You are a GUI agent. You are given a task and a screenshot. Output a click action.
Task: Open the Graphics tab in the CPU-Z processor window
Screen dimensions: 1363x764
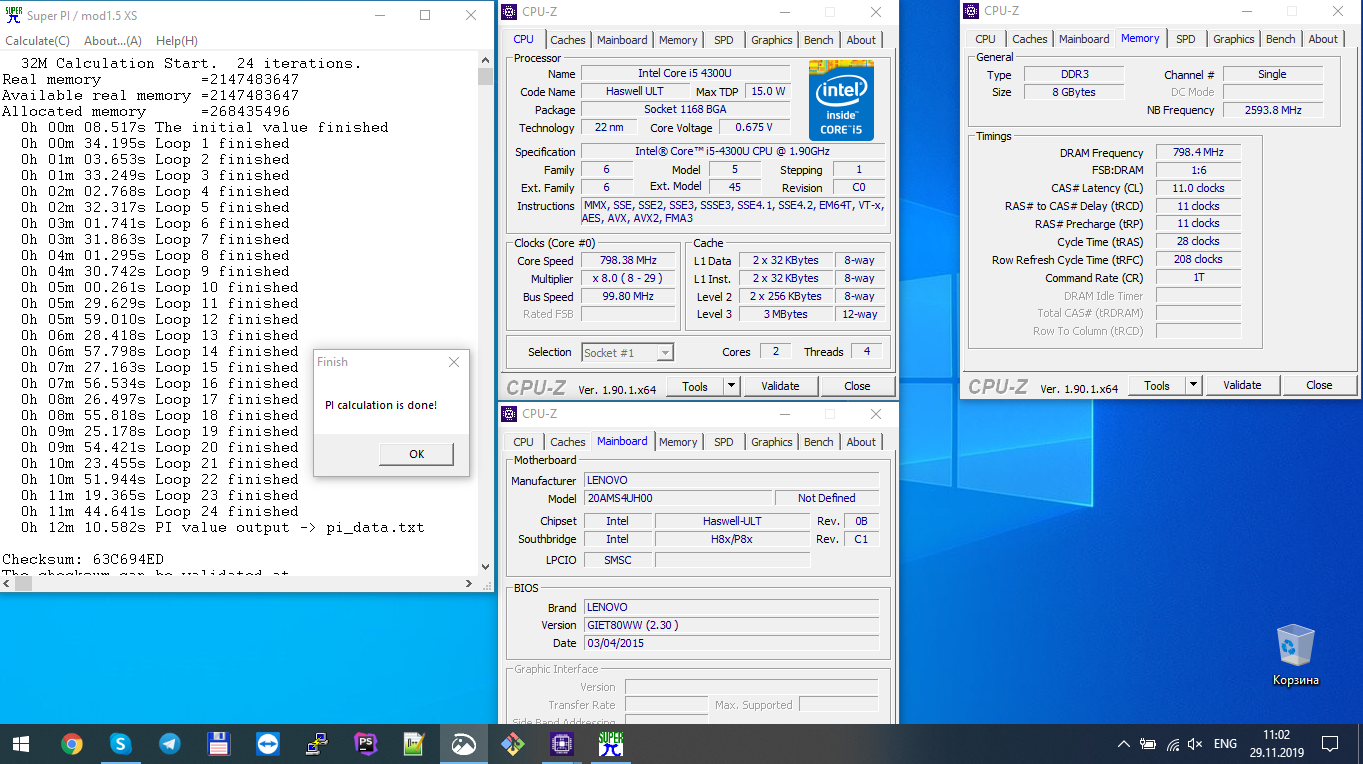pyautogui.click(x=772, y=40)
